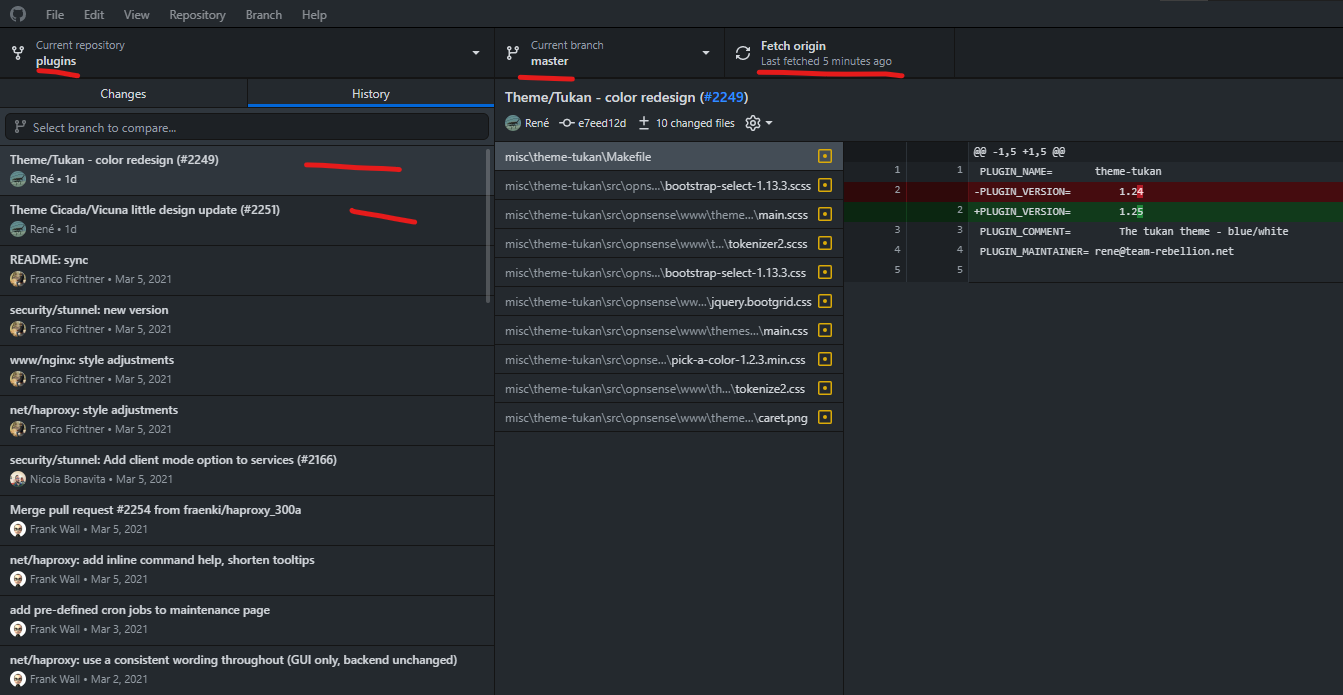Click removed line PLUGIN_VERSION 1.24

(1093, 191)
